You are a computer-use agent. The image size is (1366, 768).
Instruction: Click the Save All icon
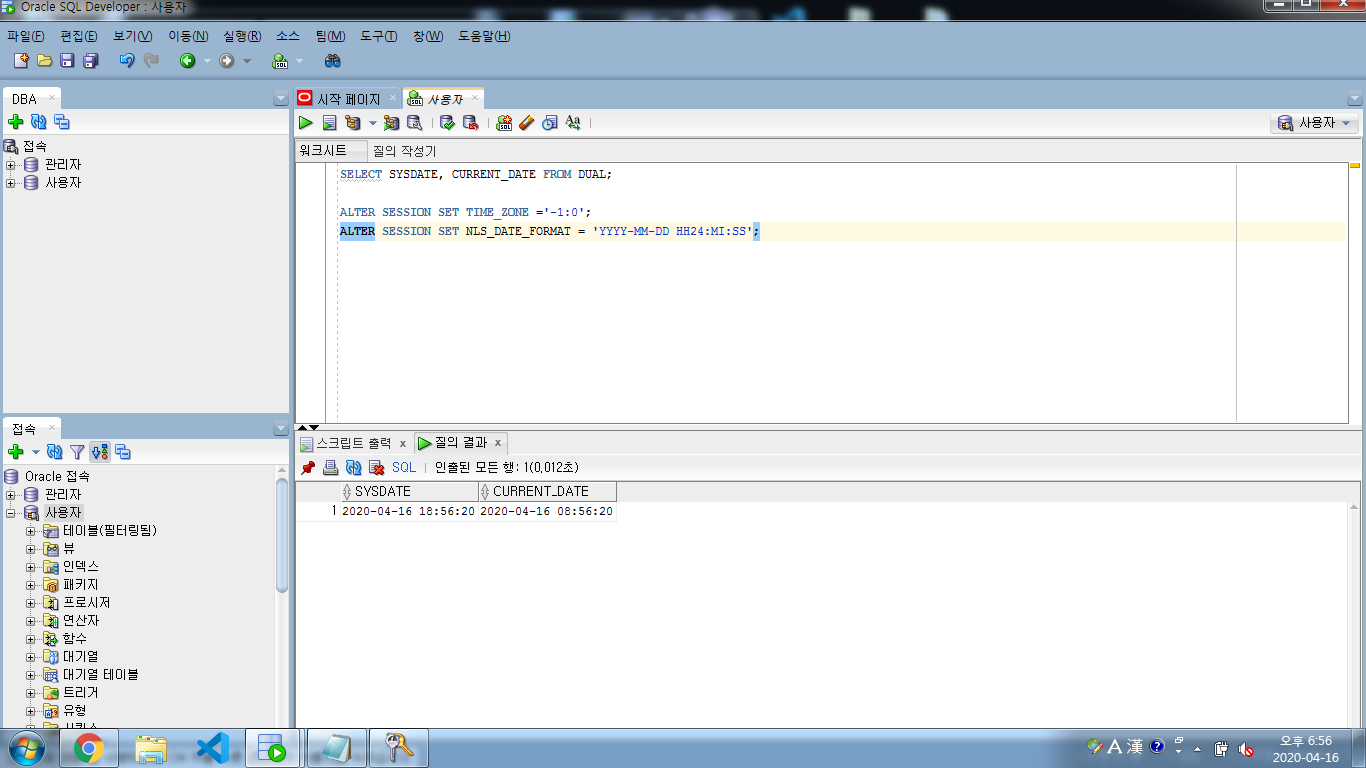click(x=90, y=61)
